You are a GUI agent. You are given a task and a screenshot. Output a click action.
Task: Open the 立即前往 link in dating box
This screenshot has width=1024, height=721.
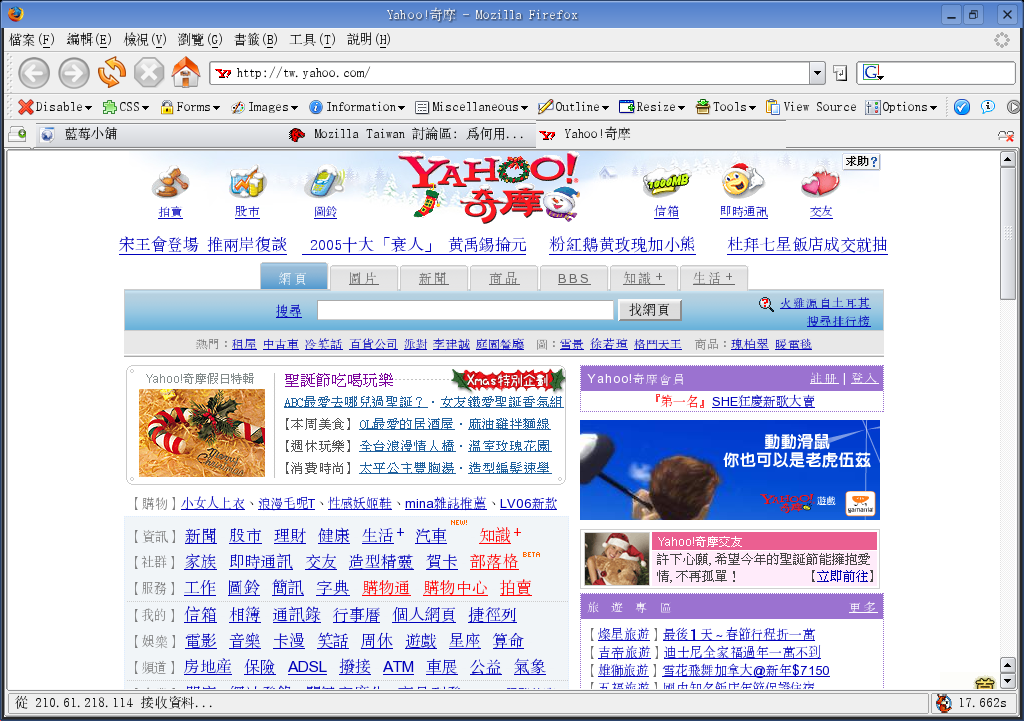(842, 576)
